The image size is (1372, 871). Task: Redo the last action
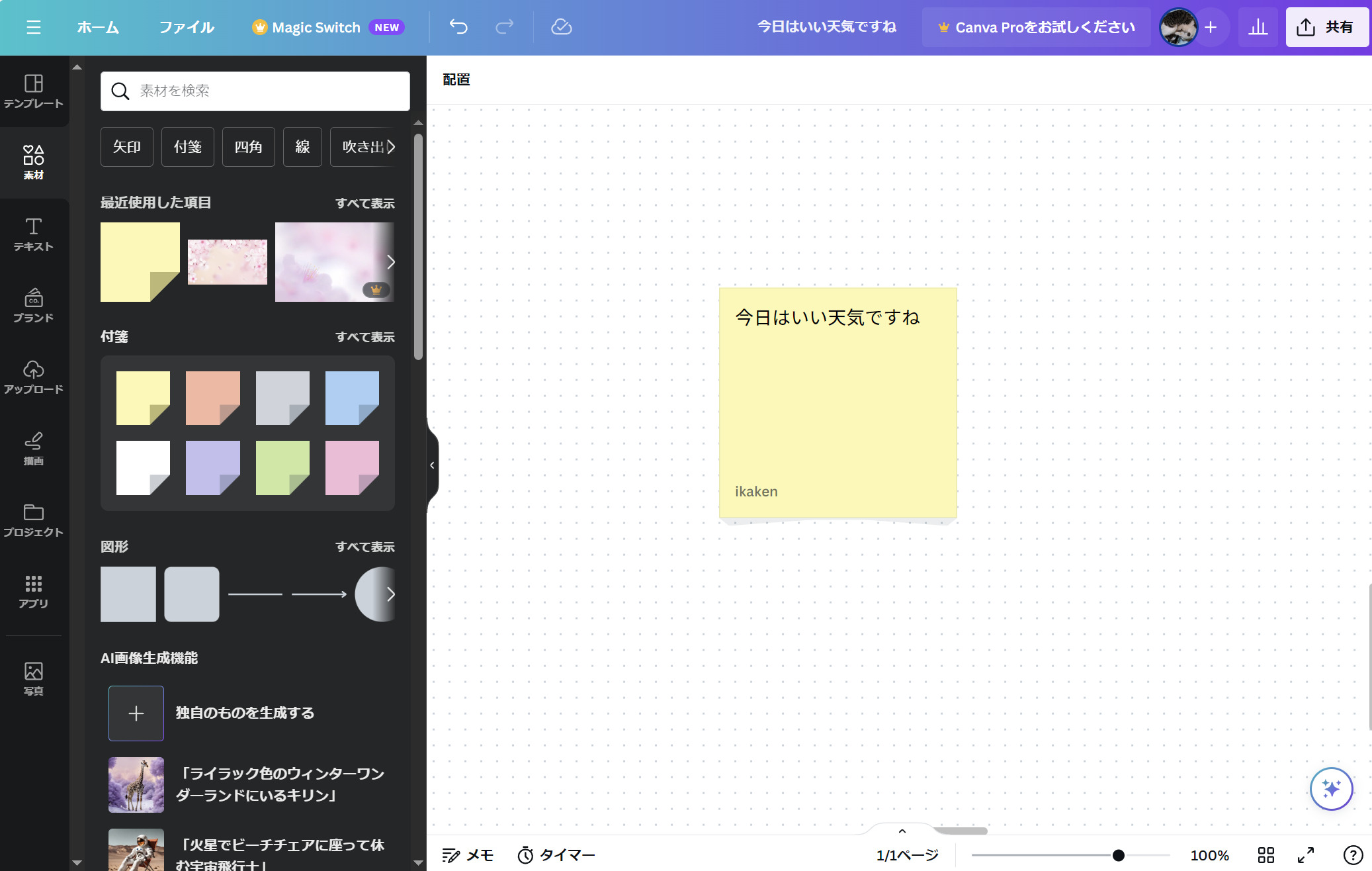[x=504, y=27]
